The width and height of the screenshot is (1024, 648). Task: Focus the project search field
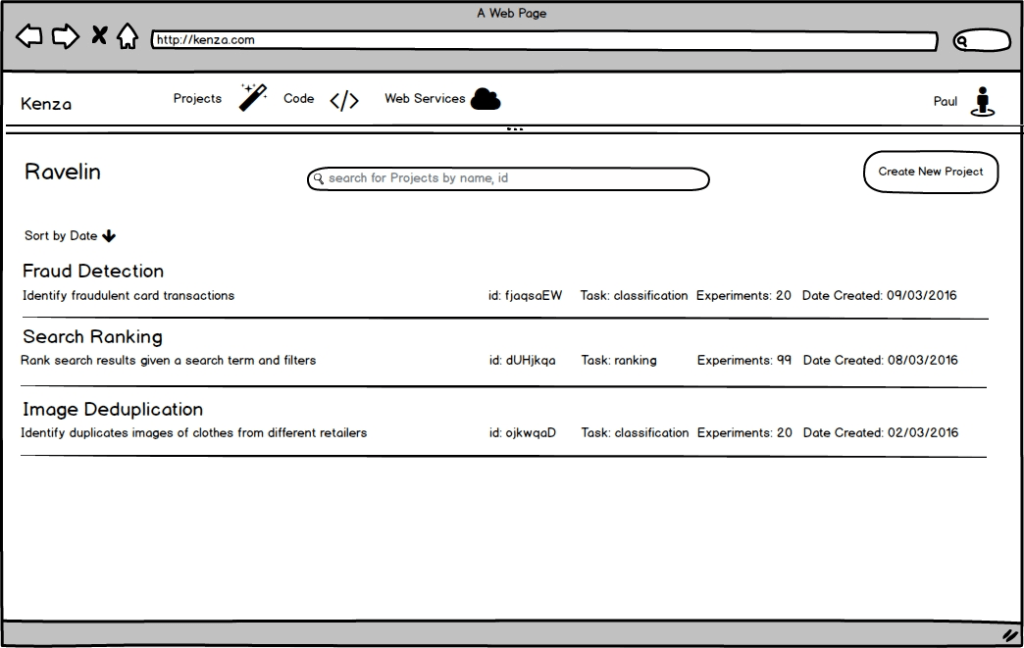508,179
